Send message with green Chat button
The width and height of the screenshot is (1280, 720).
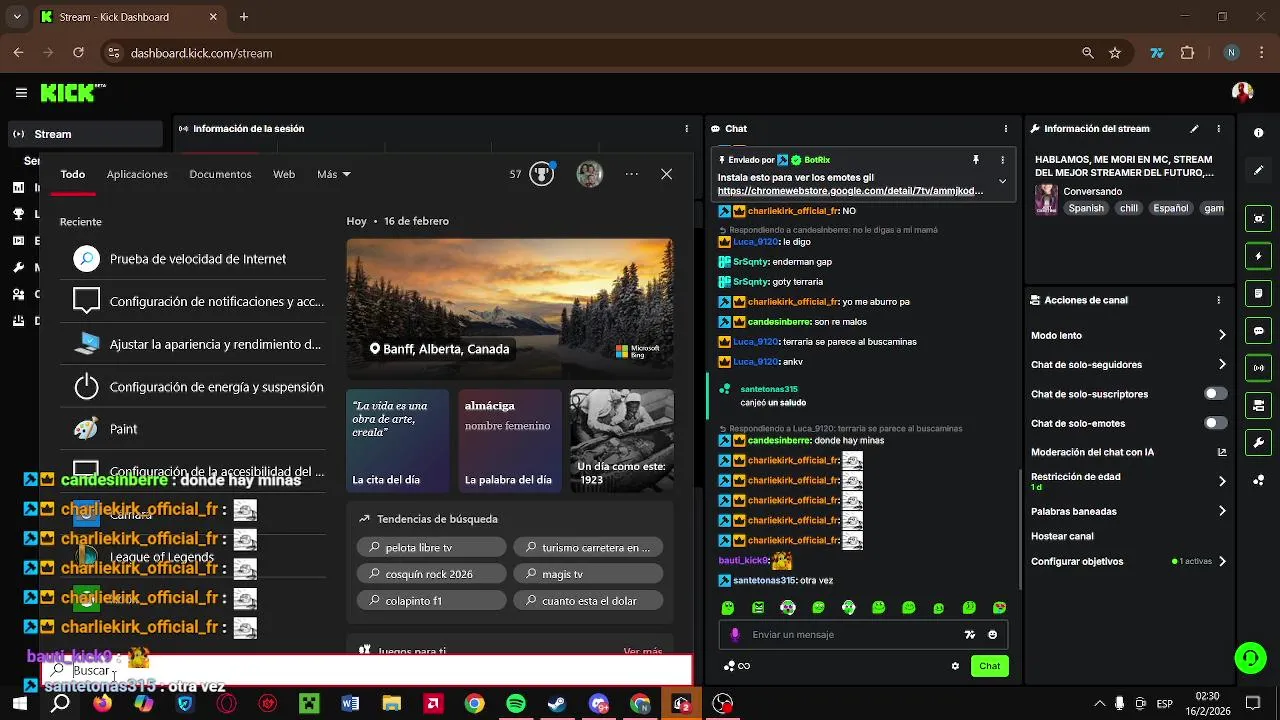point(989,666)
